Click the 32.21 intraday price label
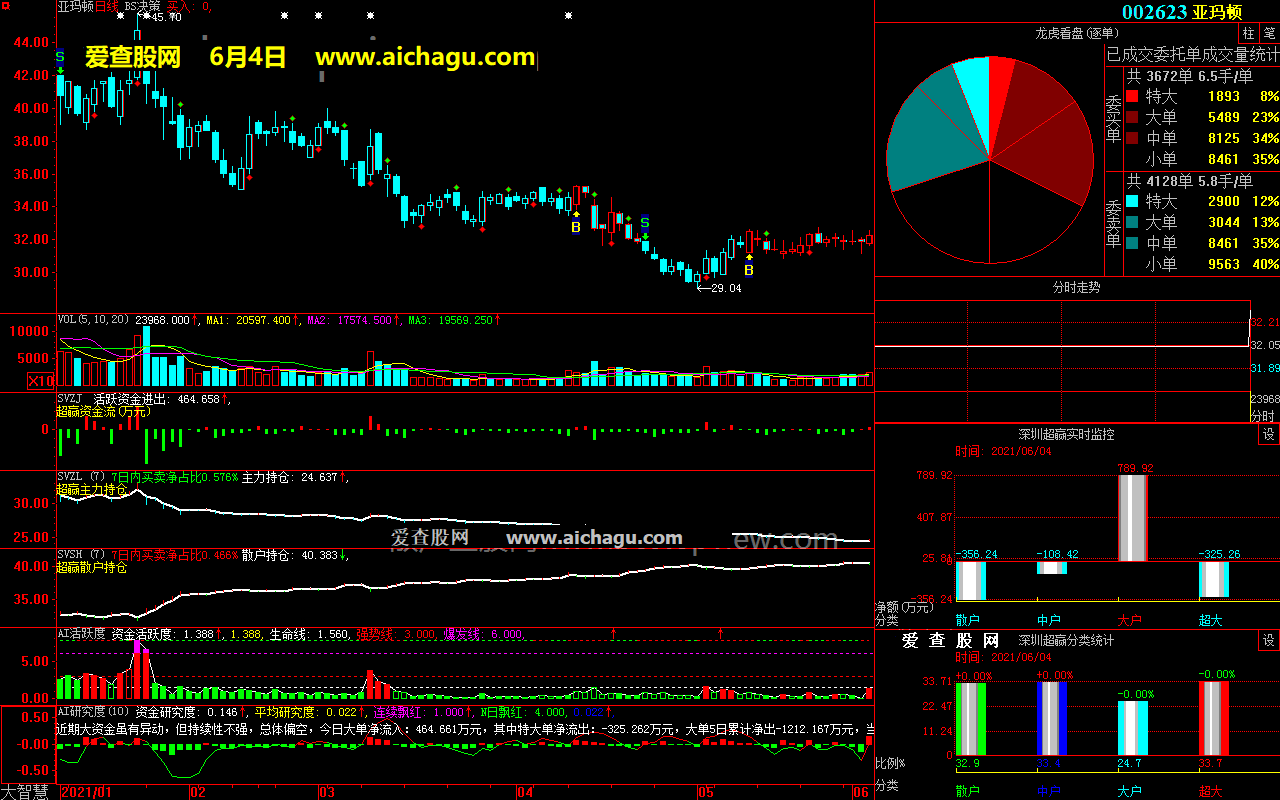 pos(1265,322)
